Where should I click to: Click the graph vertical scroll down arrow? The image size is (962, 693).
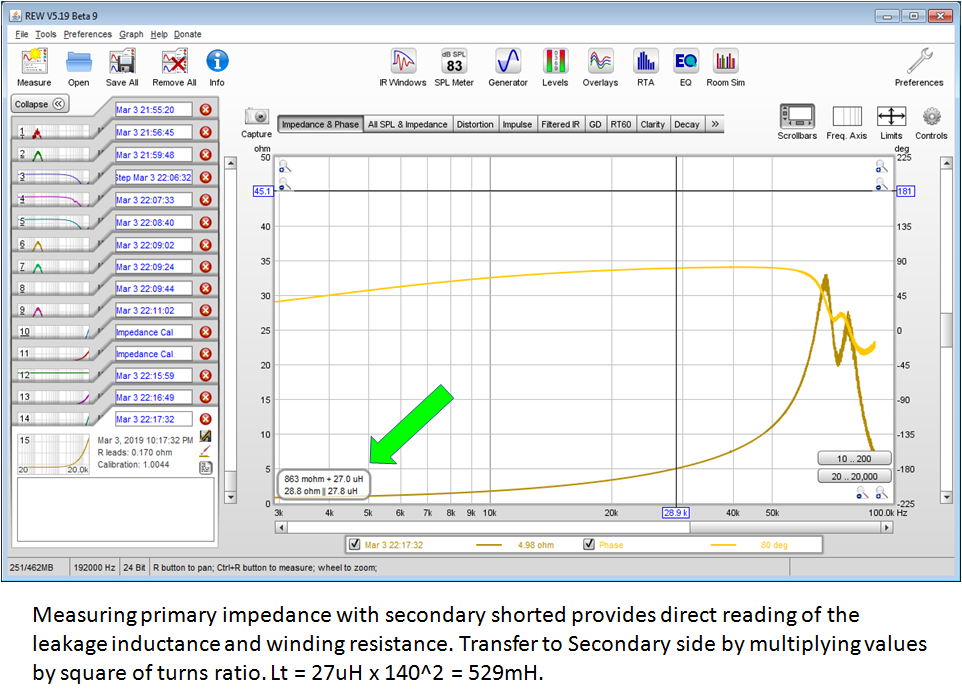(x=946, y=497)
